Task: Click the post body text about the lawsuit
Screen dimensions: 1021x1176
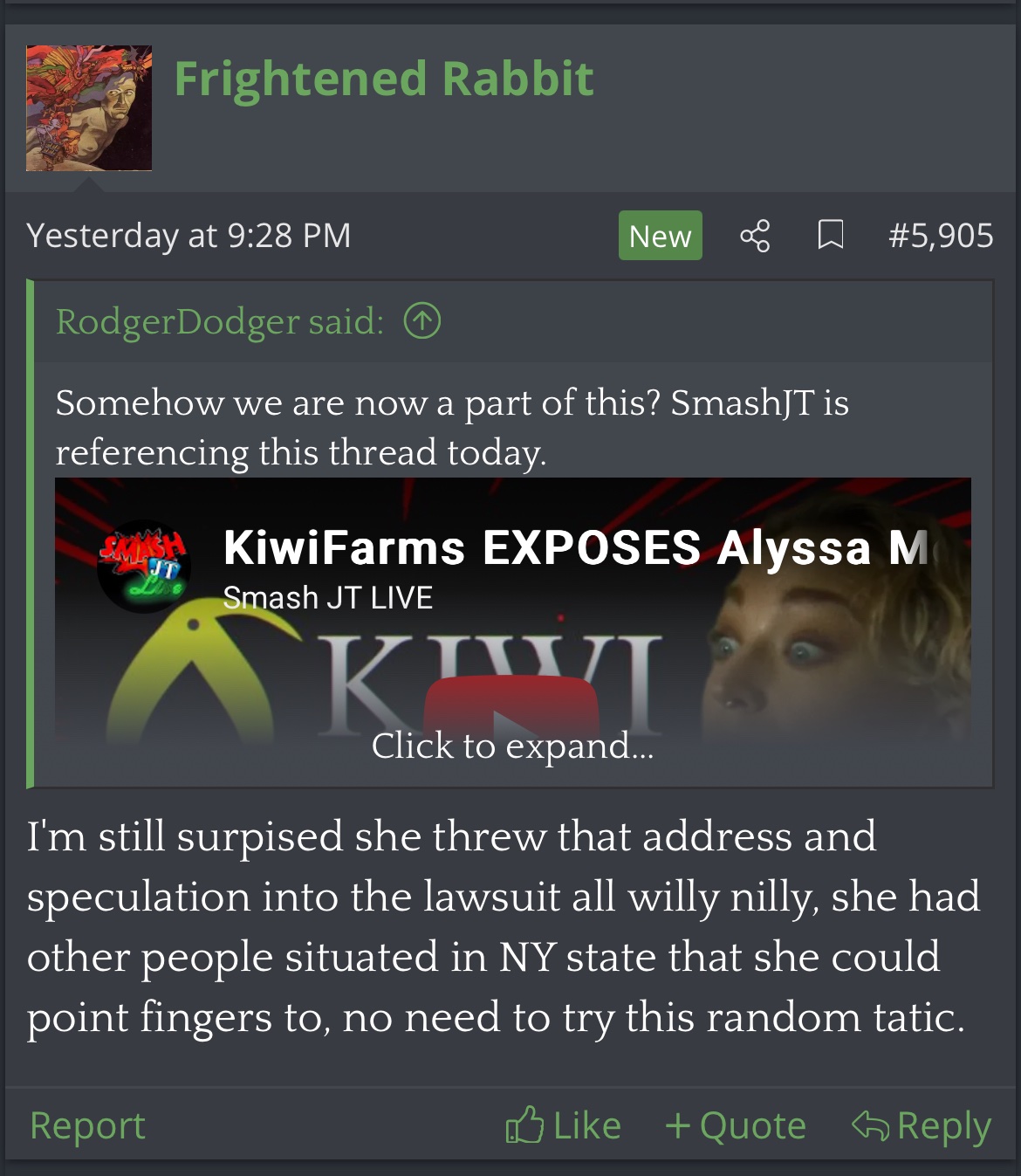Action: [504, 926]
